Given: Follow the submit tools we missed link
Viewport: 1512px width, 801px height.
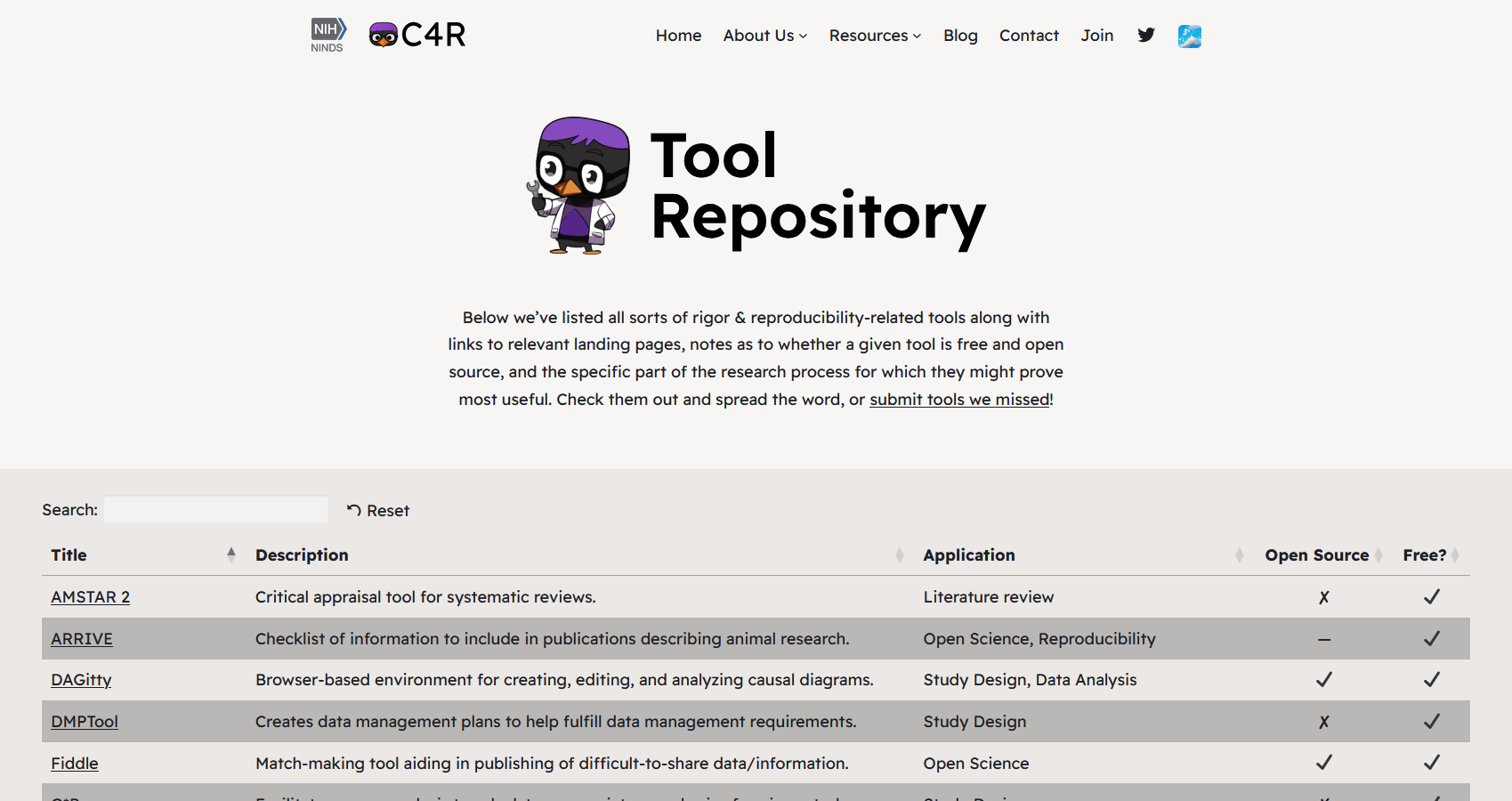Looking at the screenshot, I should tap(959, 400).
